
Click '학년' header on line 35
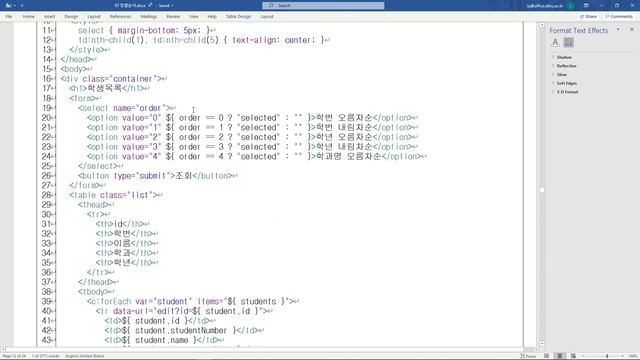(122, 262)
